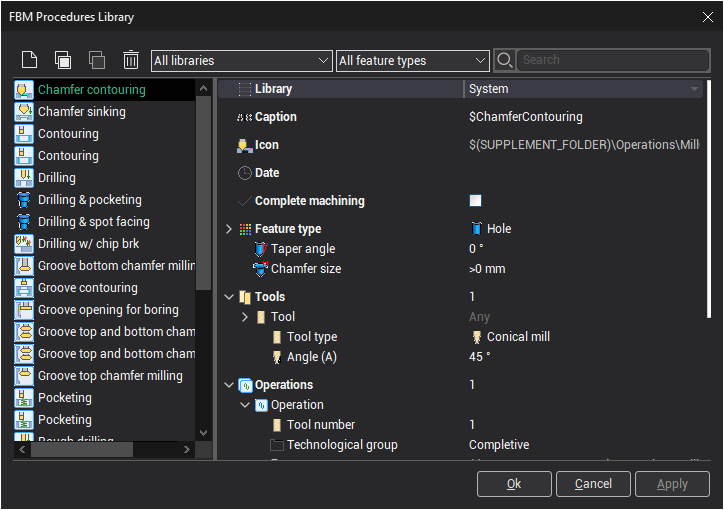Open the All libraries dropdown
The image size is (724, 510).
click(x=241, y=61)
